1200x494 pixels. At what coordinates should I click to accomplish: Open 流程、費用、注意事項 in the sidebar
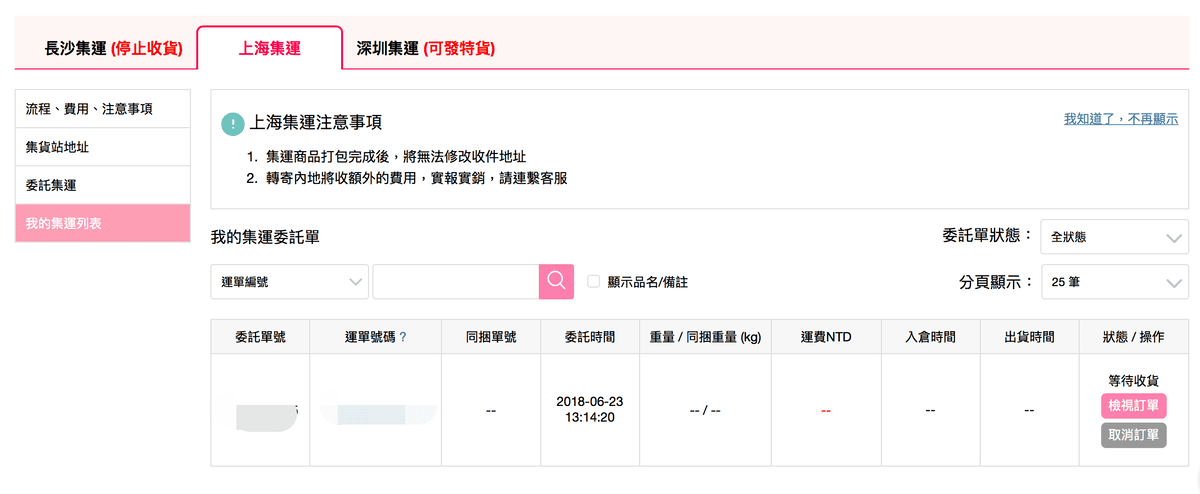pyautogui.click(x=103, y=108)
